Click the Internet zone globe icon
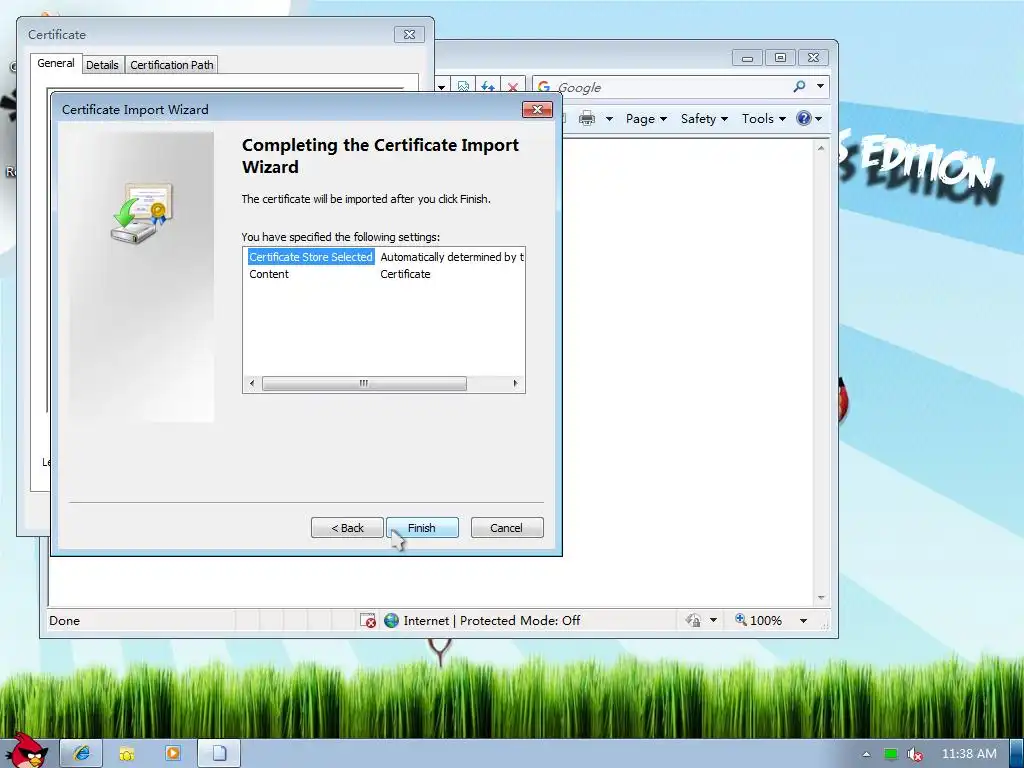The image size is (1024, 768). (x=391, y=620)
